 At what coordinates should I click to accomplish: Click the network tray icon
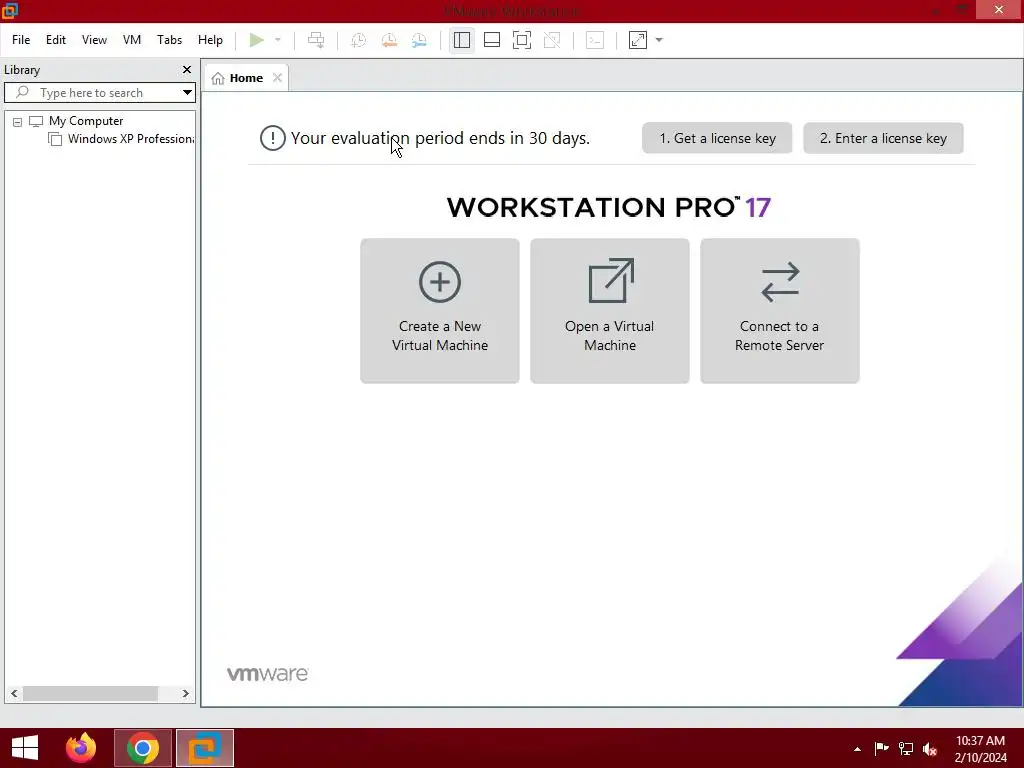pos(906,748)
